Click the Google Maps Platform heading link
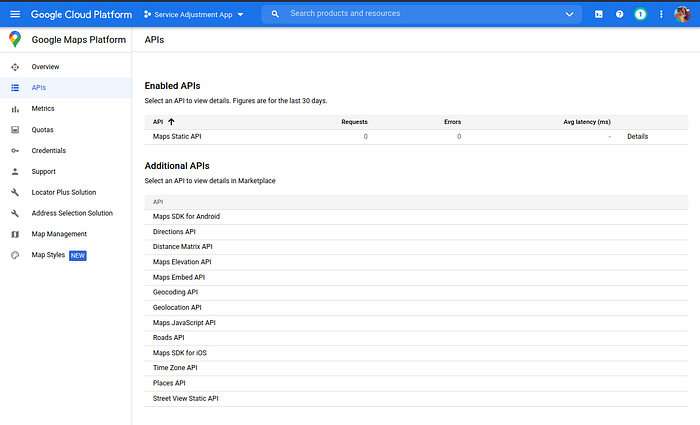This screenshot has width=700, height=425. pyautogui.click(x=79, y=40)
